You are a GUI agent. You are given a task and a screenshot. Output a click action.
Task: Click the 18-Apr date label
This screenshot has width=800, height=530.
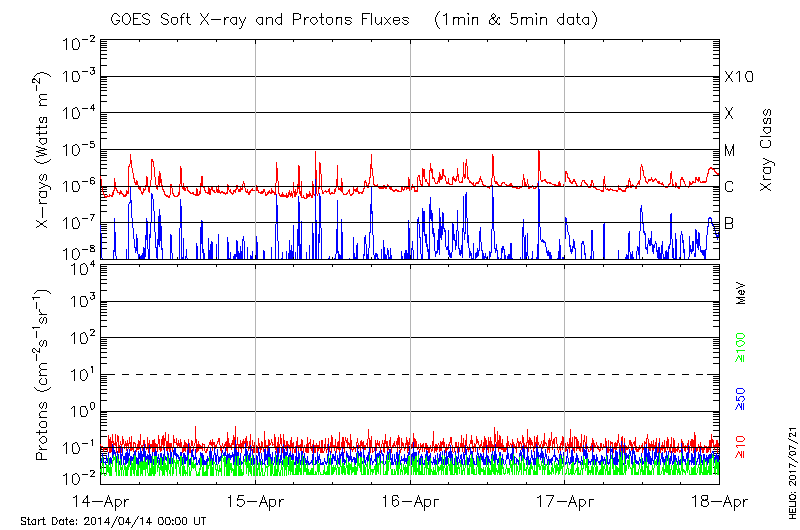click(719, 501)
